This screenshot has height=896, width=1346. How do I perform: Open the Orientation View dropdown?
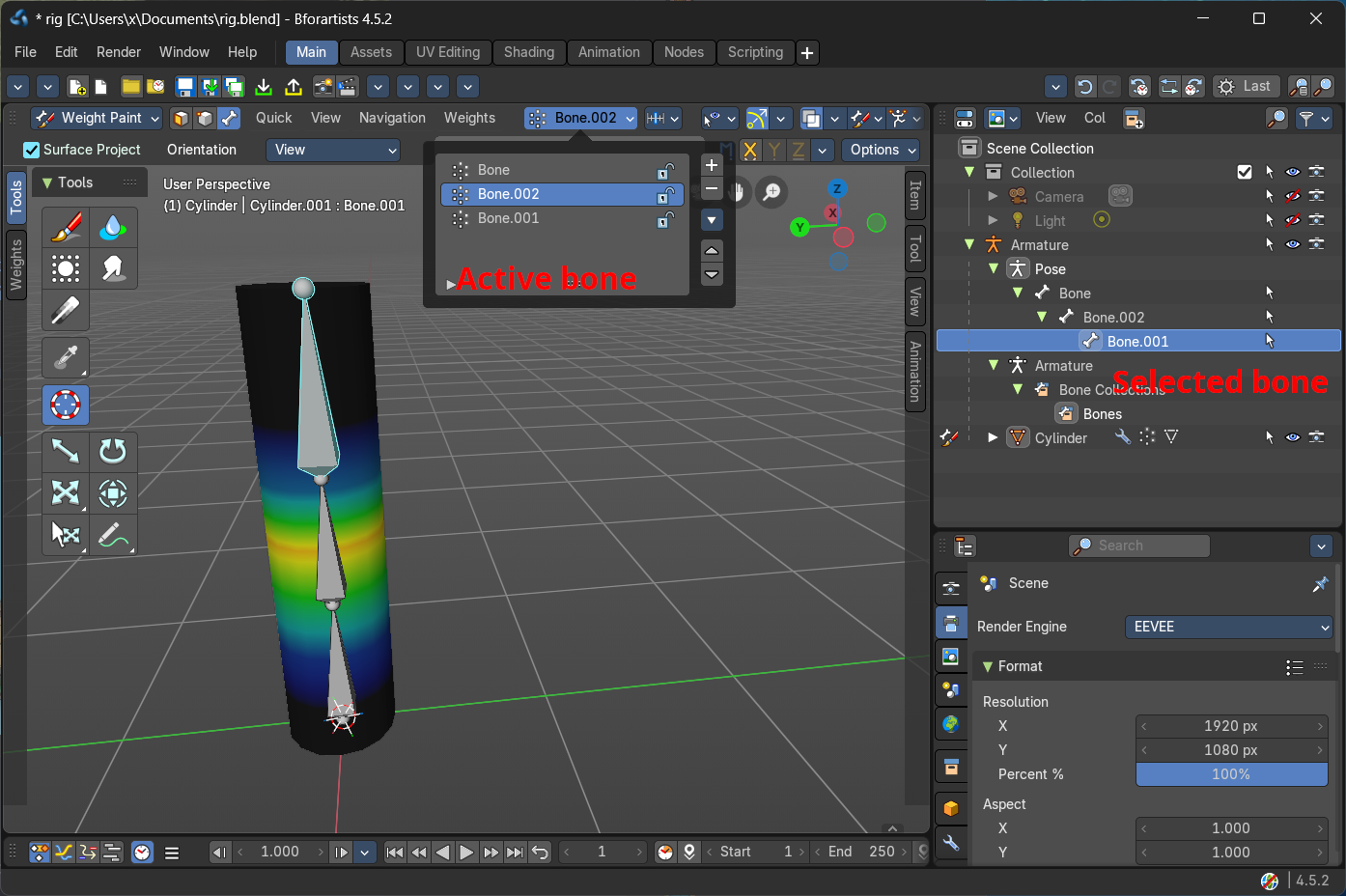click(x=333, y=150)
